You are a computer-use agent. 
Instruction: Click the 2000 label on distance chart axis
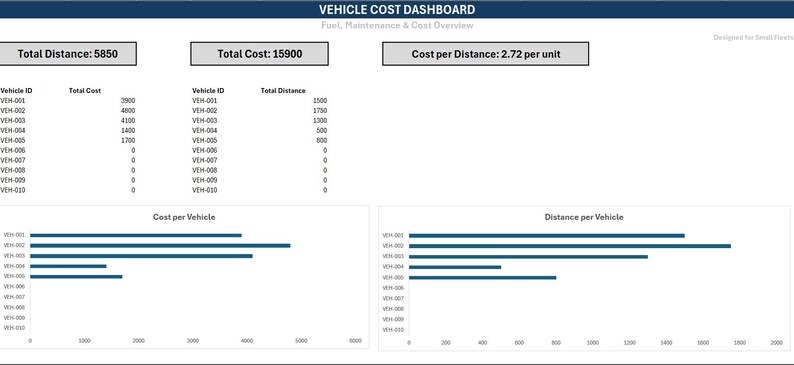(777, 343)
